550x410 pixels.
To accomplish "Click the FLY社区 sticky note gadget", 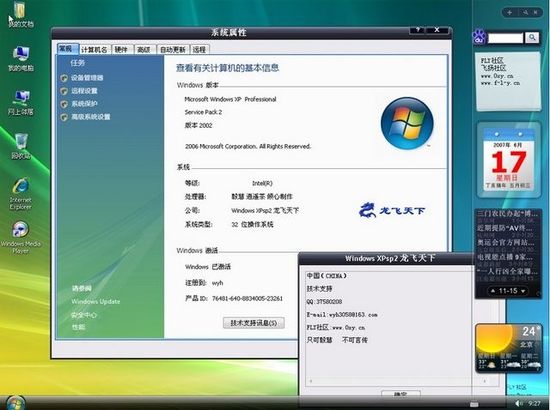I will (x=508, y=81).
